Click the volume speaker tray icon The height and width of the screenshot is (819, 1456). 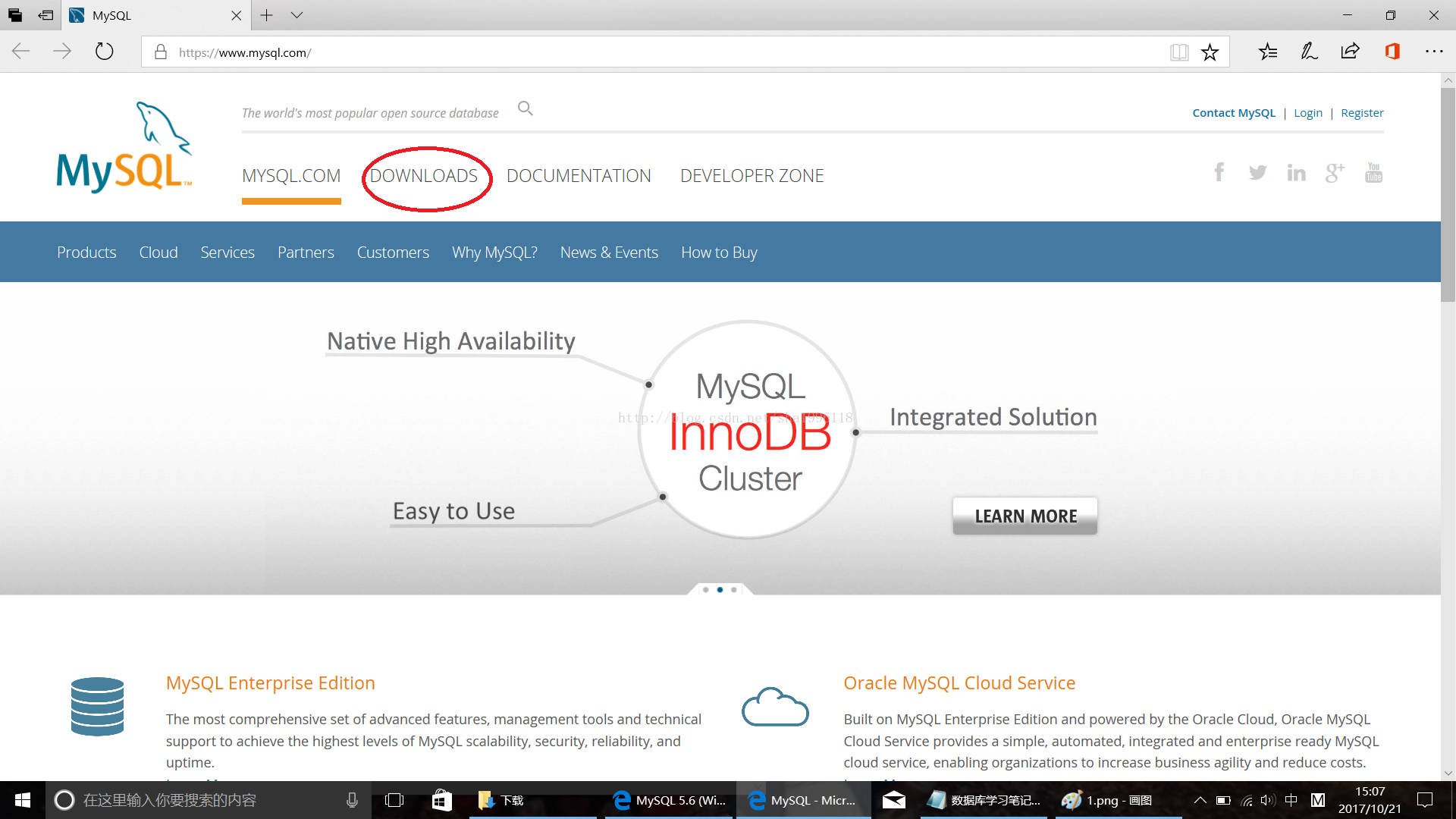(x=1267, y=800)
